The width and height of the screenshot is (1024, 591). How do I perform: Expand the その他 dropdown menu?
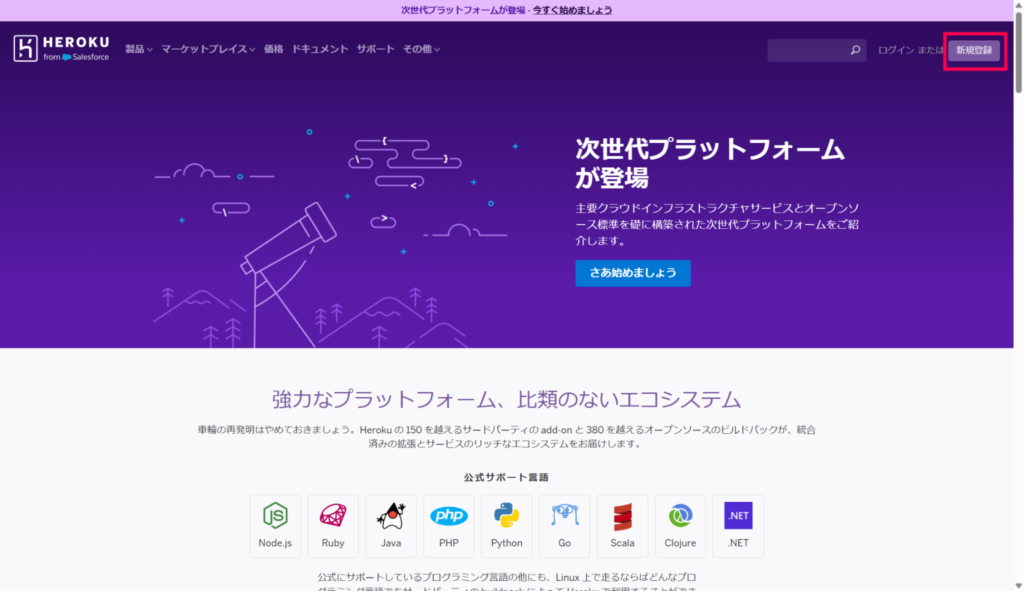click(x=421, y=49)
